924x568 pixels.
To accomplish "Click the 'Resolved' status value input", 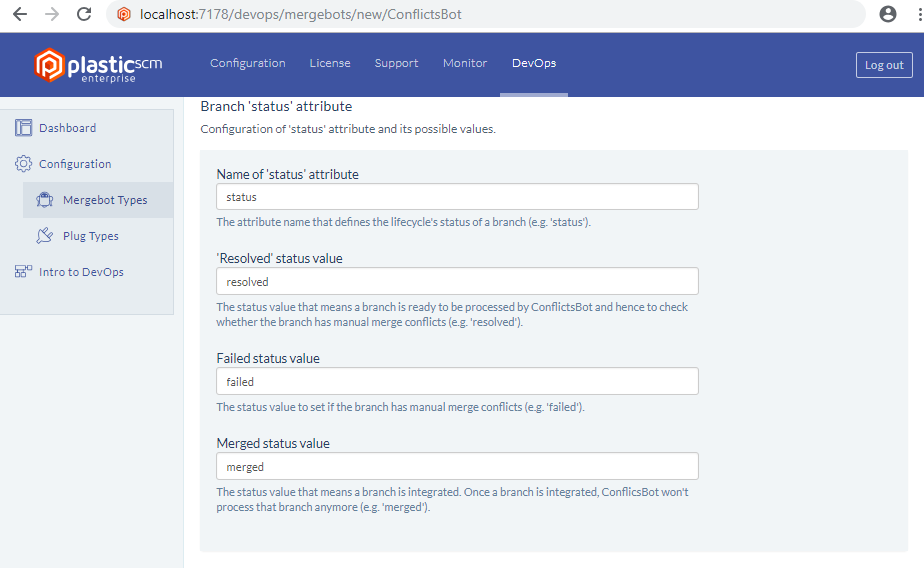I will coord(457,282).
